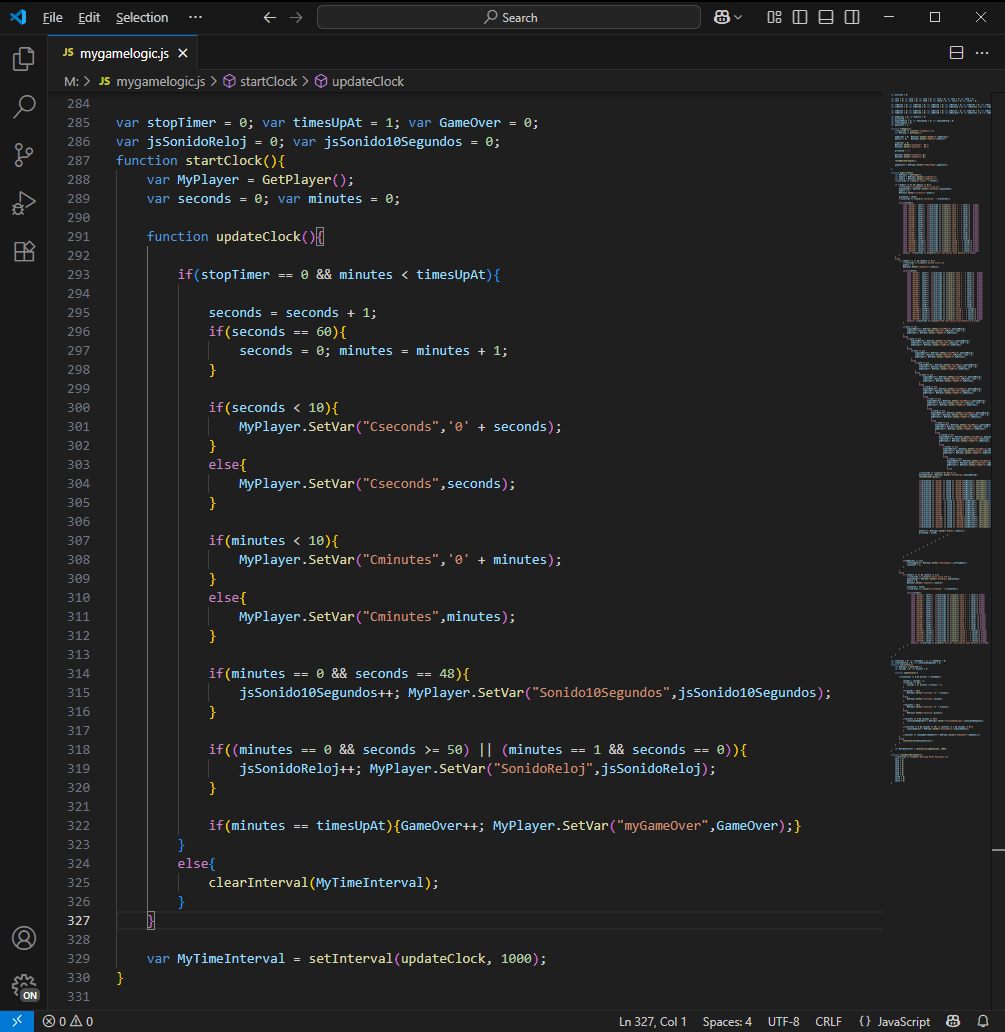1005x1032 pixels.
Task: Open the JavaScript language mode selector
Action: pos(903,1021)
